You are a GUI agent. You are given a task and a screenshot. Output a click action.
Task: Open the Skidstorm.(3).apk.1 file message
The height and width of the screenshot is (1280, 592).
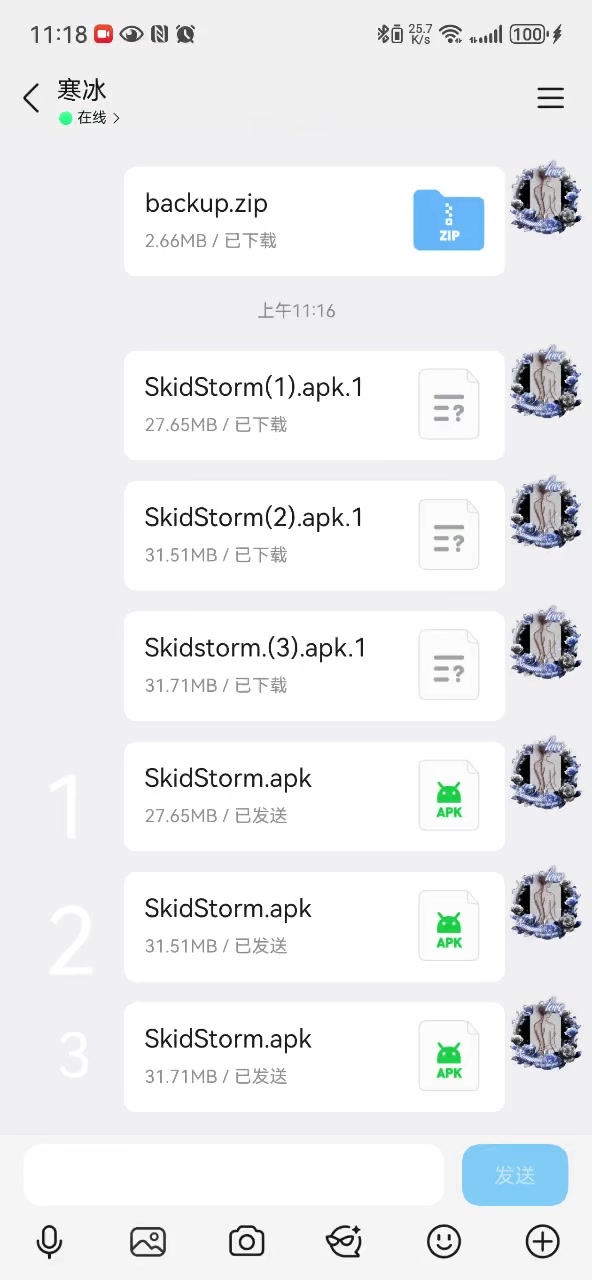[x=314, y=666]
